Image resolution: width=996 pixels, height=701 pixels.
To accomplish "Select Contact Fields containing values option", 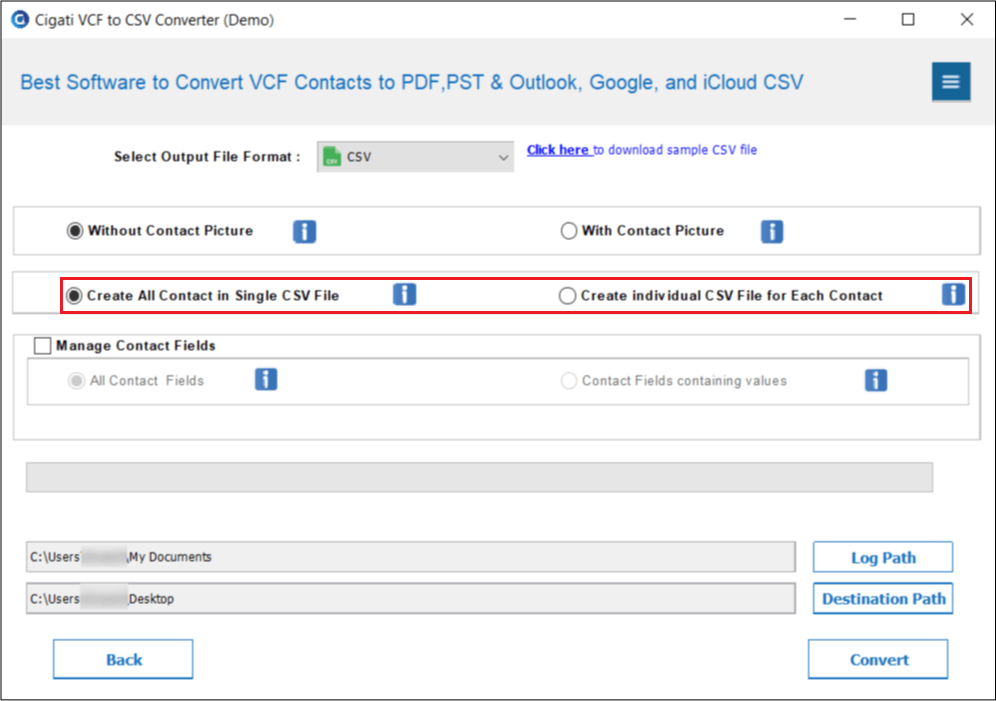I will tap(569, 381).
